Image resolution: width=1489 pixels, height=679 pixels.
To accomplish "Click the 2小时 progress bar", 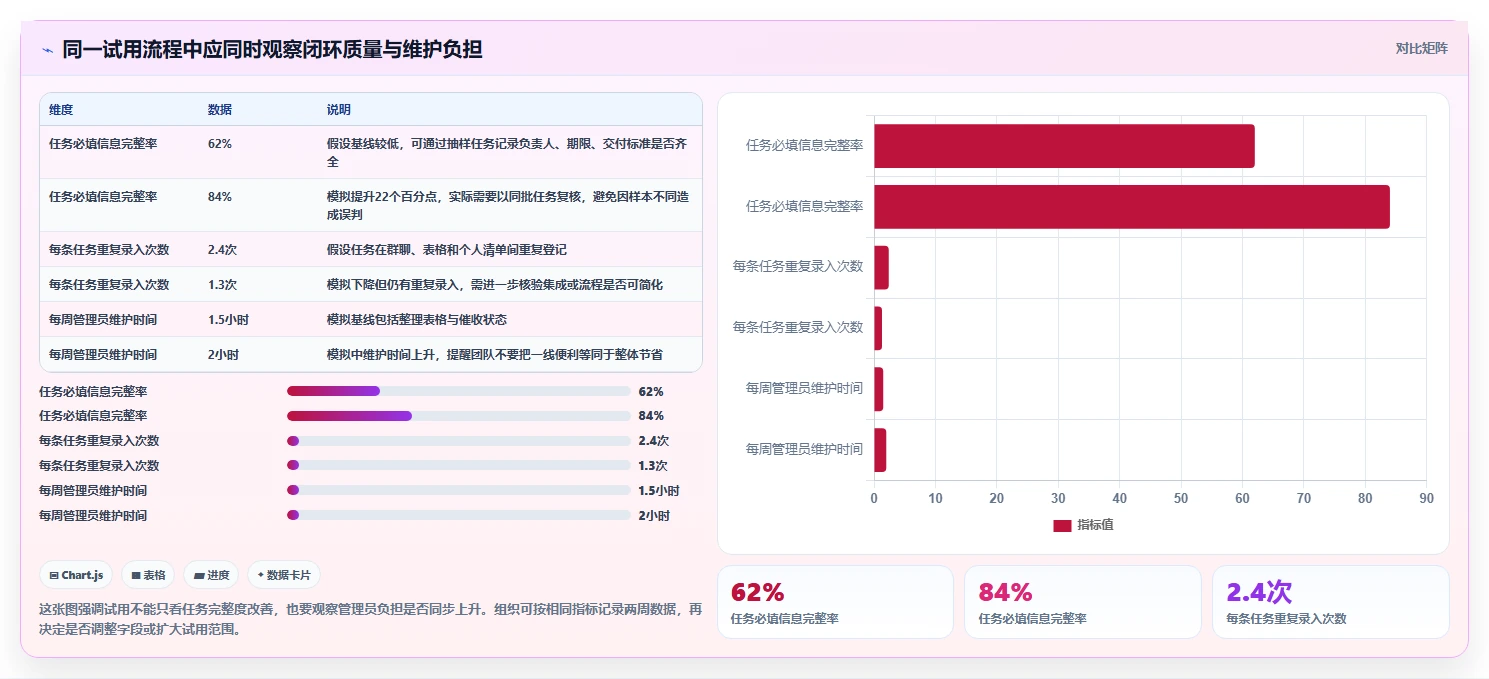I will [x=458, y=515].
